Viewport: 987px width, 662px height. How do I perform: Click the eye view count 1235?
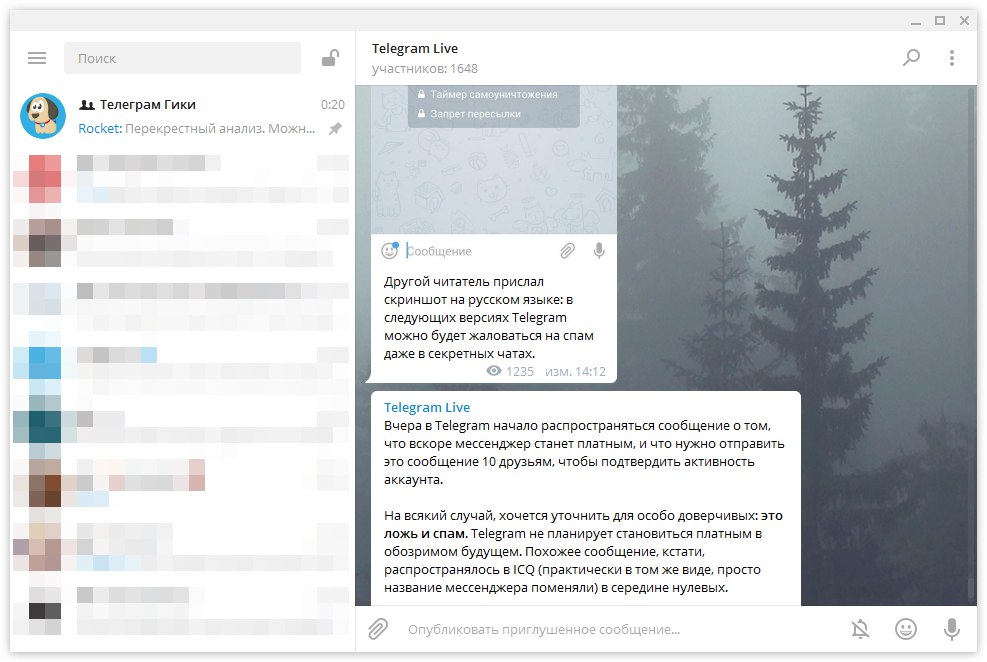[510, 371]
